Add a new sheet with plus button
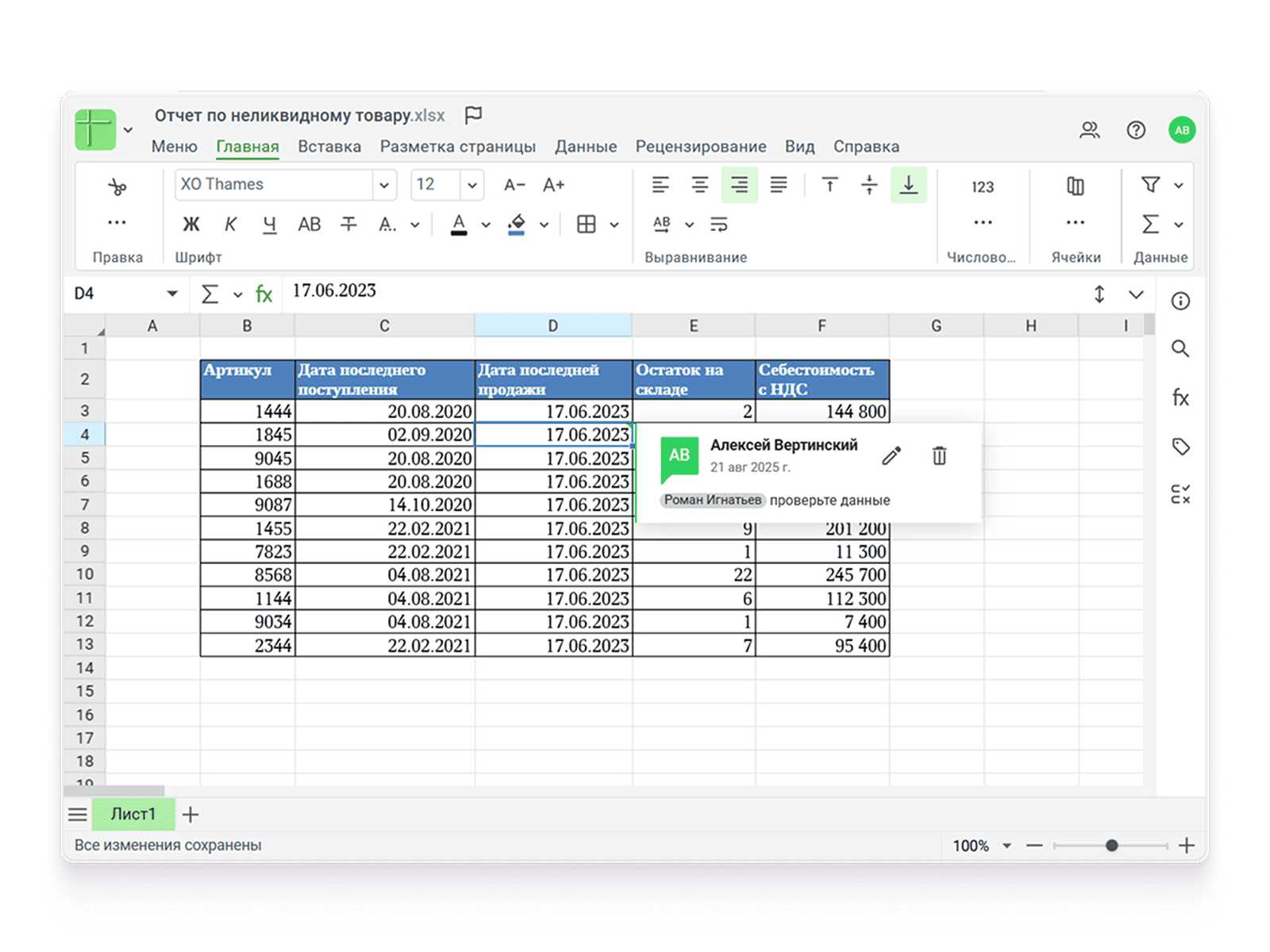This screenshot has height=952, width=1270. [x=190, y=814]
